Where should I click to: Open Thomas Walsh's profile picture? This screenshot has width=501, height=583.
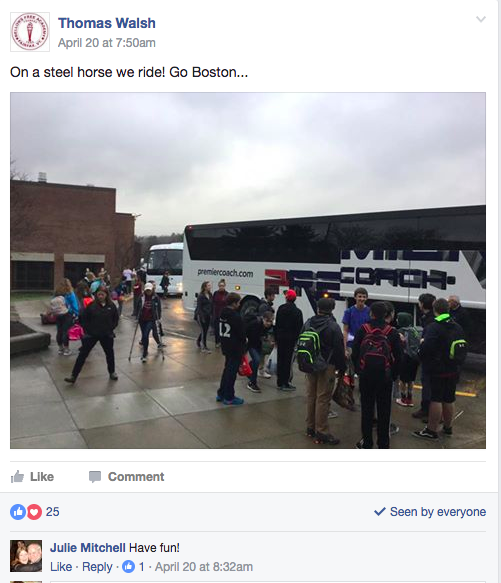(30, 32)
